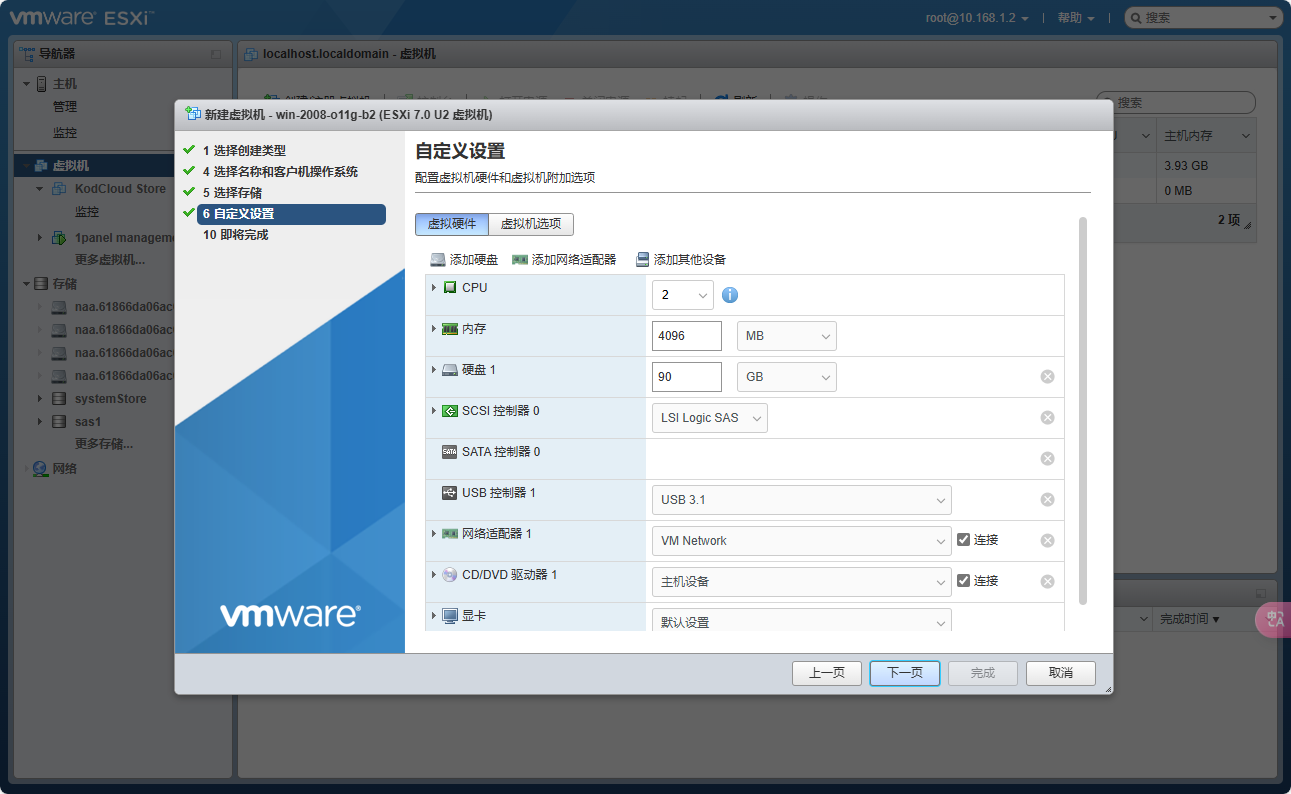Click the CD/DVD 驱动器 1 disc icon
This screenshot has width=1291, height=794.
click(x=450, y=575)
